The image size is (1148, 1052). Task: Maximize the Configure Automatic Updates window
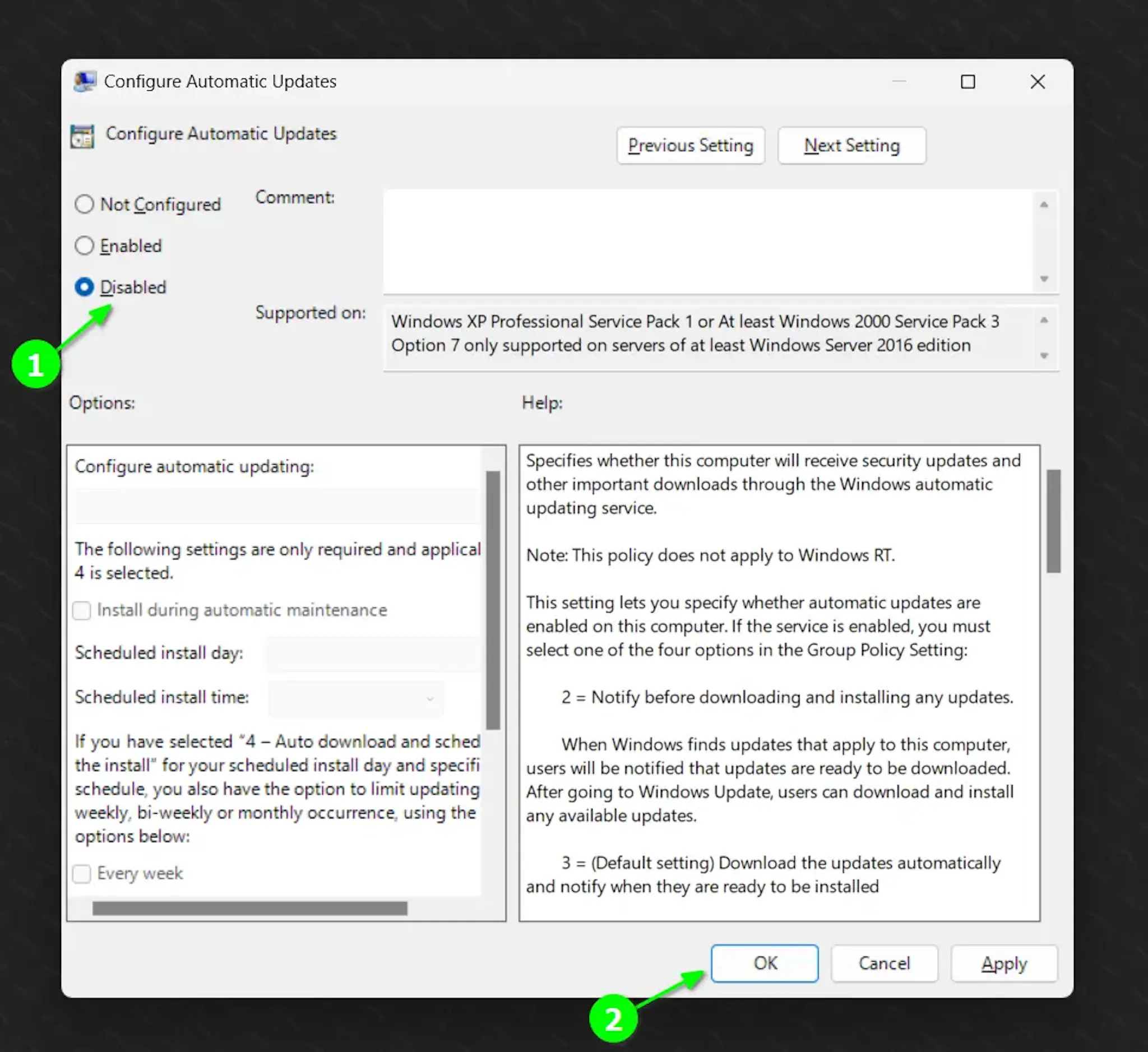968,82
